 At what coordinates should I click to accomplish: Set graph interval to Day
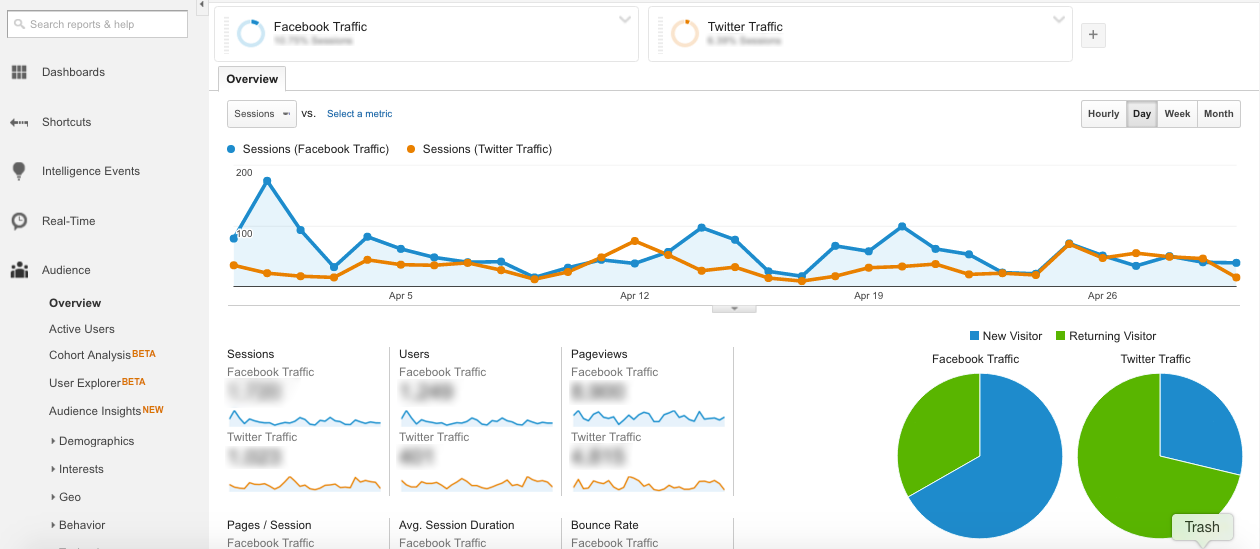coord(1142,114)
